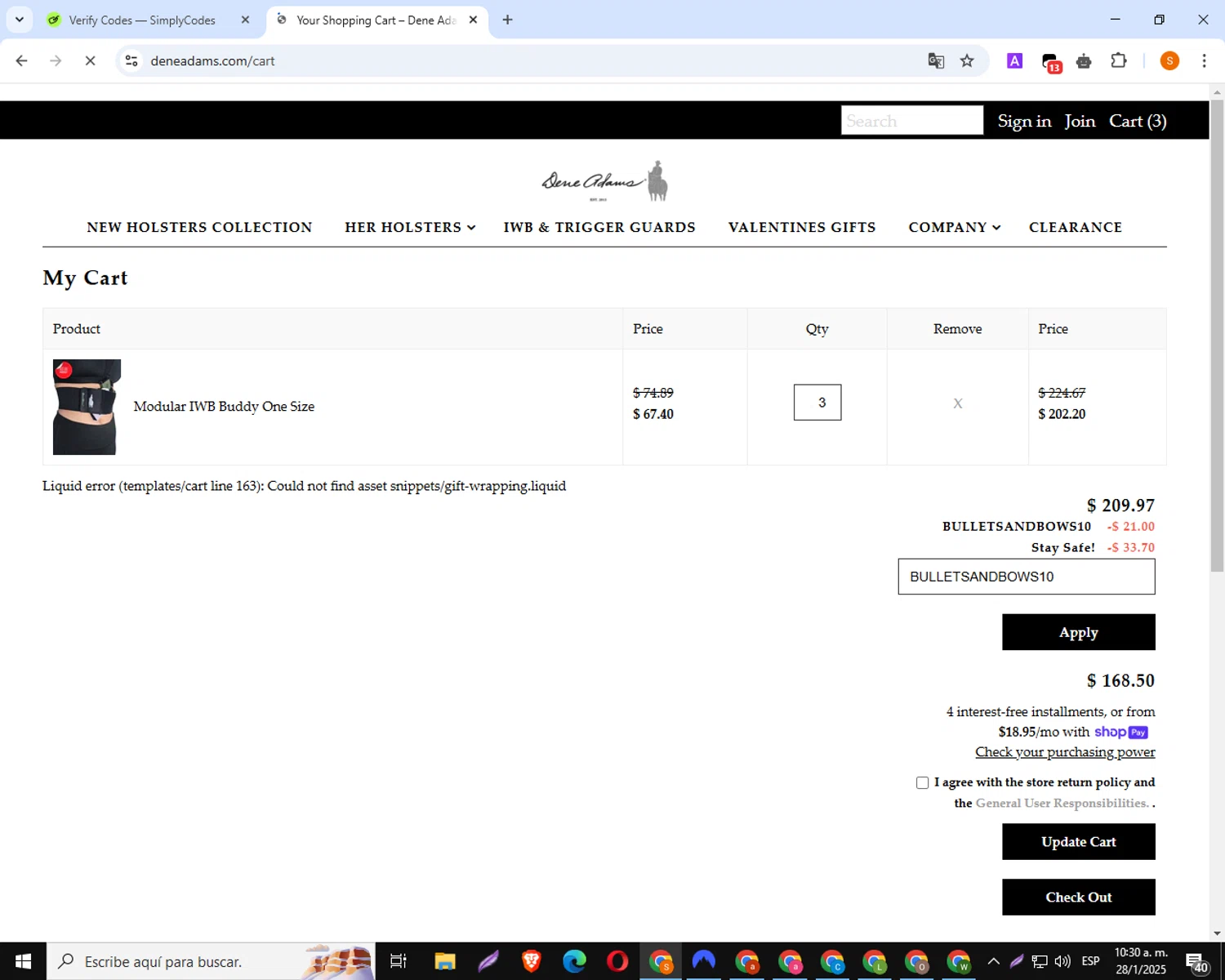Image resolution: width=1225 pixels, height=980 pixels.
Task: Open the NordVPN icon in the taskbar
Action: [x=703, y=961]
